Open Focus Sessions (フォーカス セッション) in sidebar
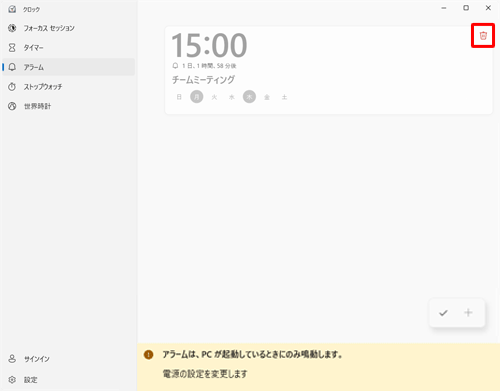Viewport: 500px width, 391px height. click(68, 28)
